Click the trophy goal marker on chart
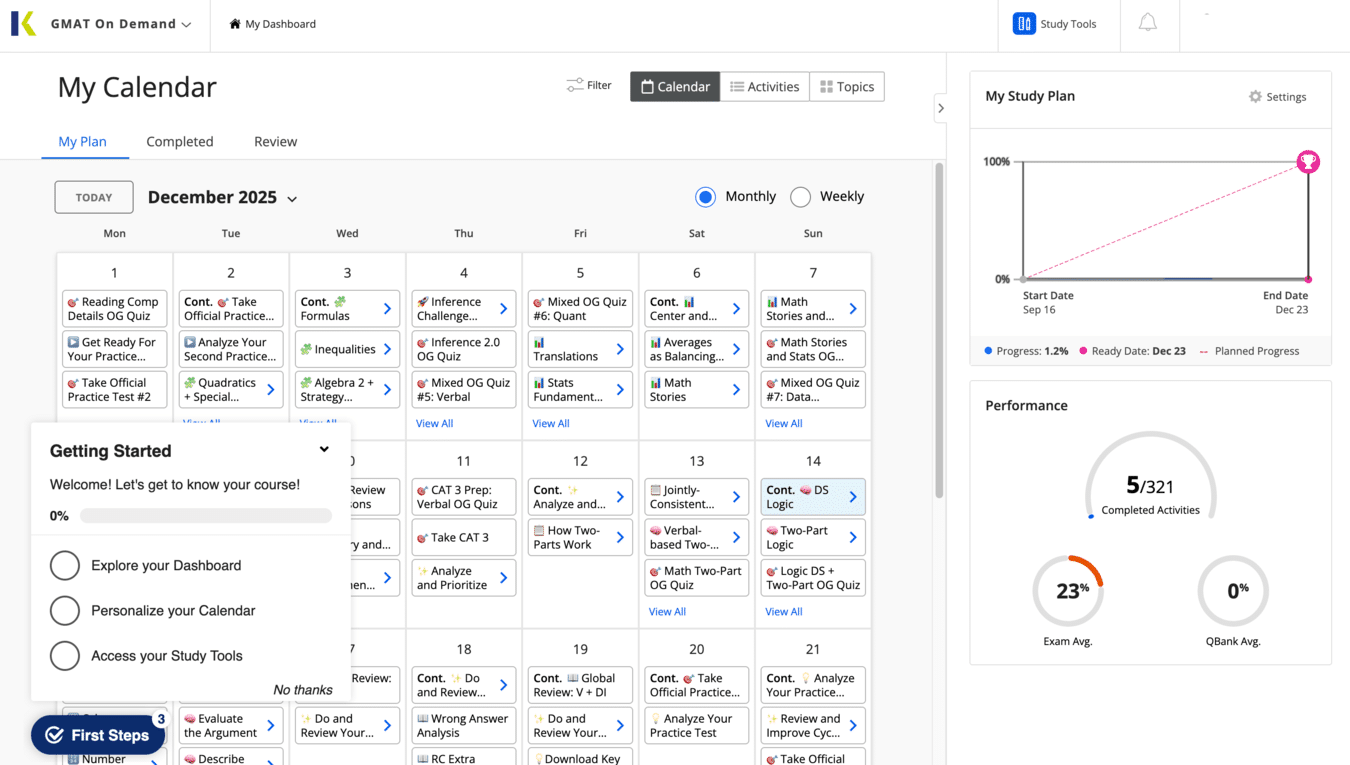 [x=1307, y=162]
